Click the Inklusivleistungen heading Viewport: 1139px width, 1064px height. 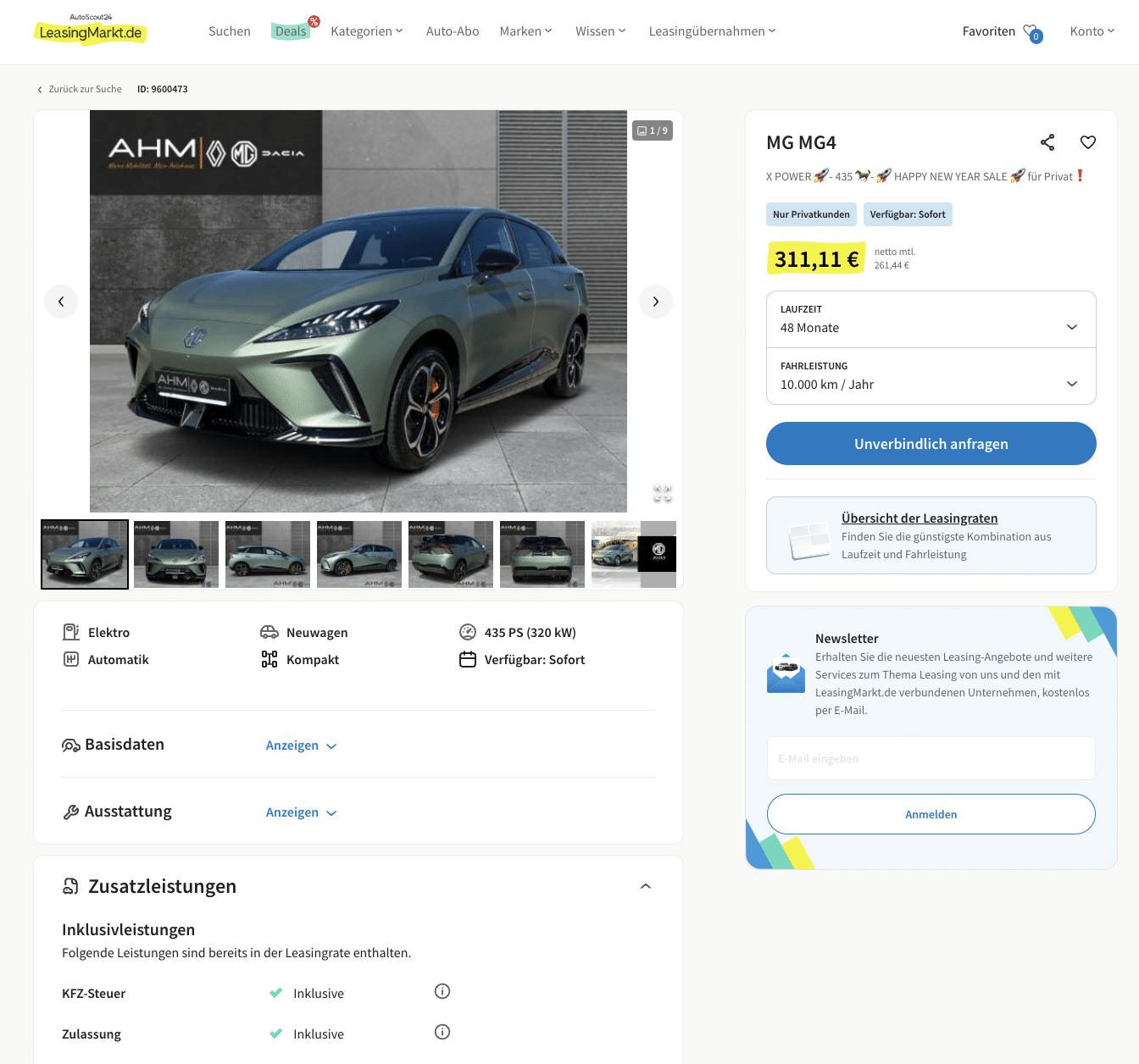pos(128,929)
